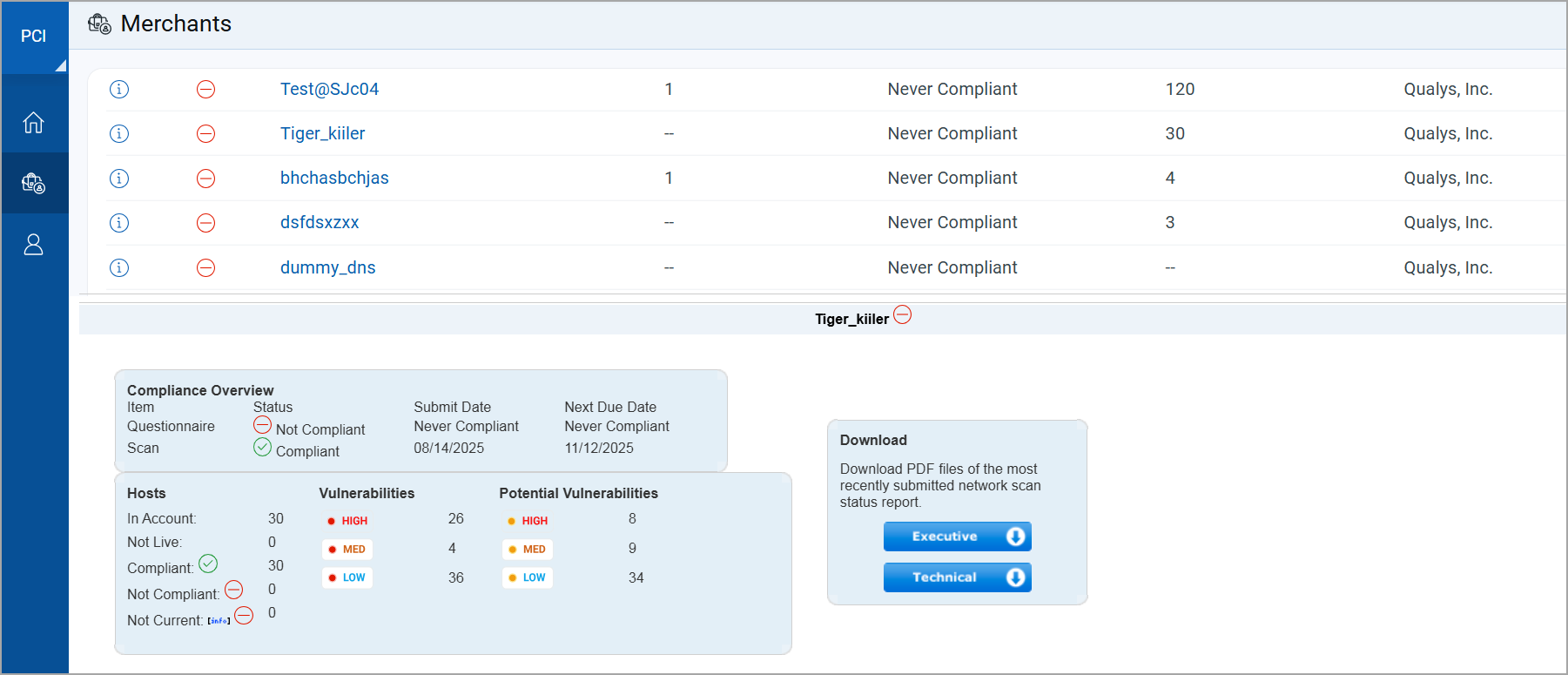Expand the PCI module picker
Image resolution: width=1568 pixels, height=675 pixels.
34,37
